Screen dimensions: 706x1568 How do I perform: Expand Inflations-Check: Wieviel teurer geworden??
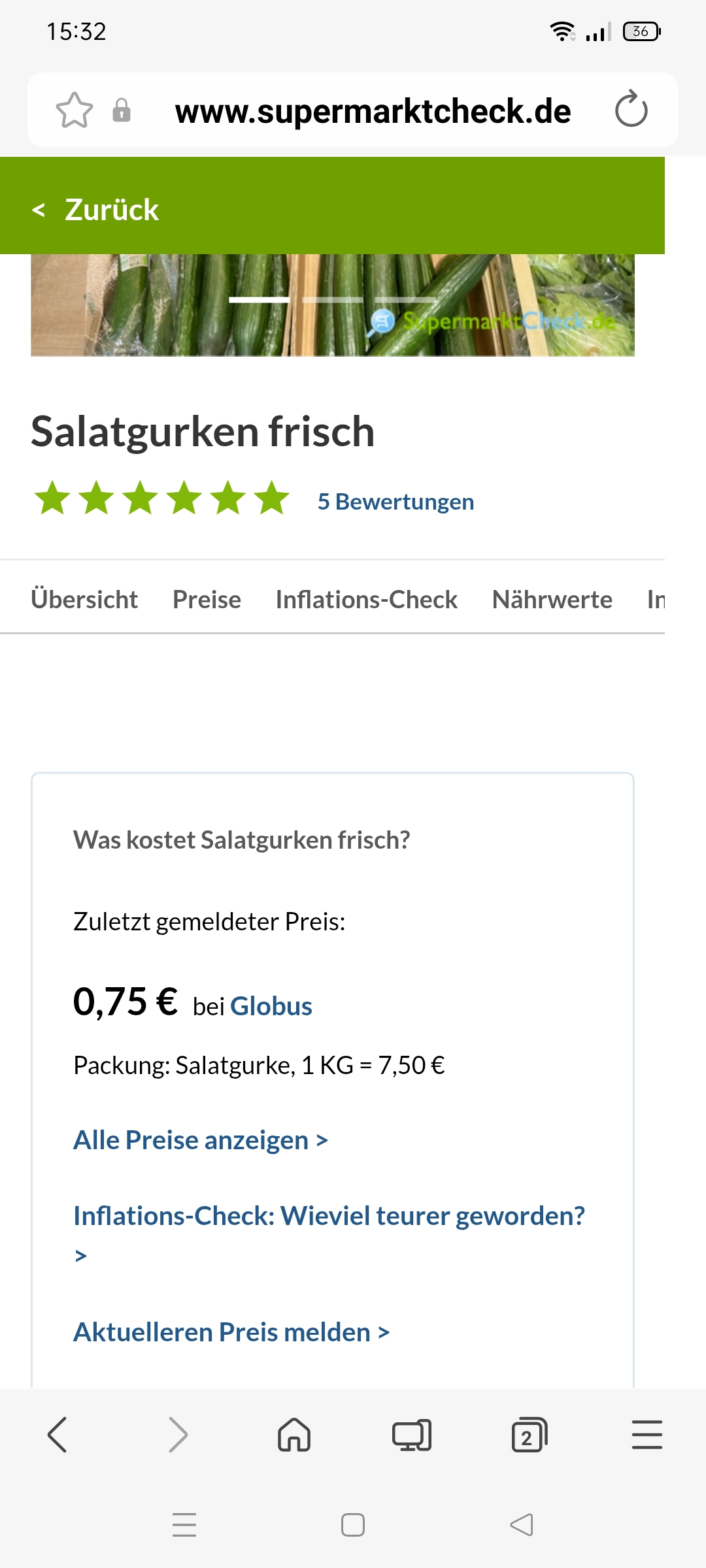tap(329, 1216)
